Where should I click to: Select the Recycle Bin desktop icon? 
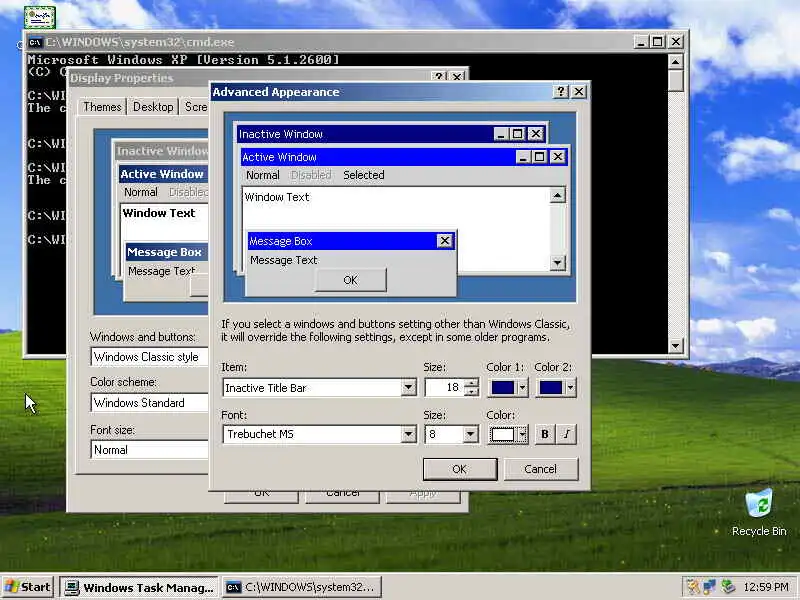coord(759,512)
